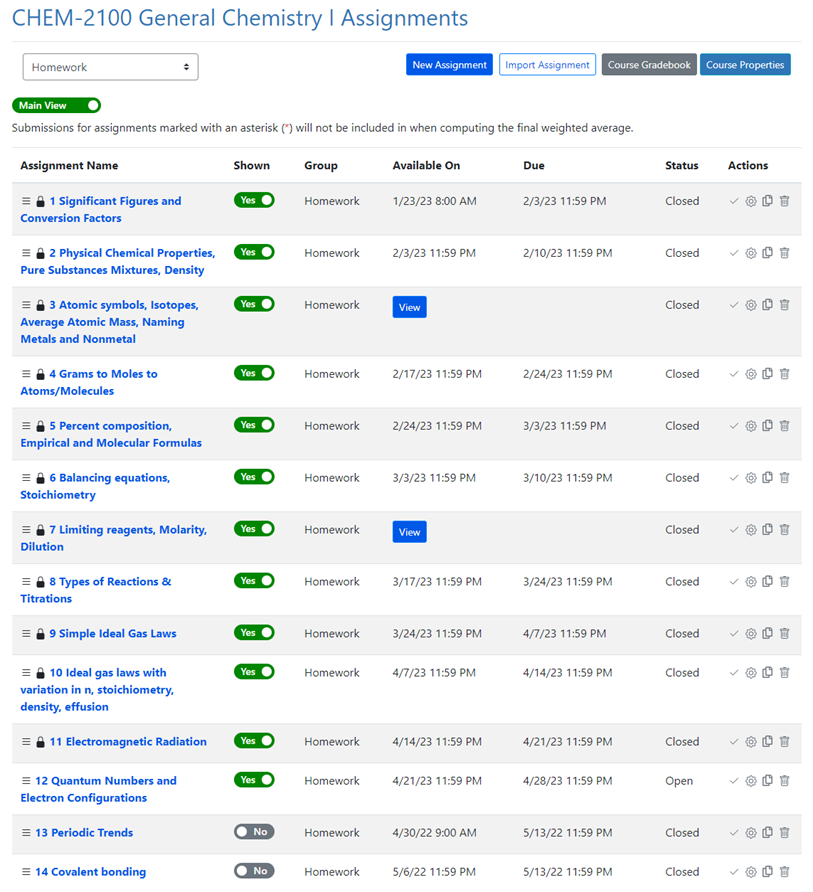
Task: Click the New Assignment button
Action: click(449, 65)
